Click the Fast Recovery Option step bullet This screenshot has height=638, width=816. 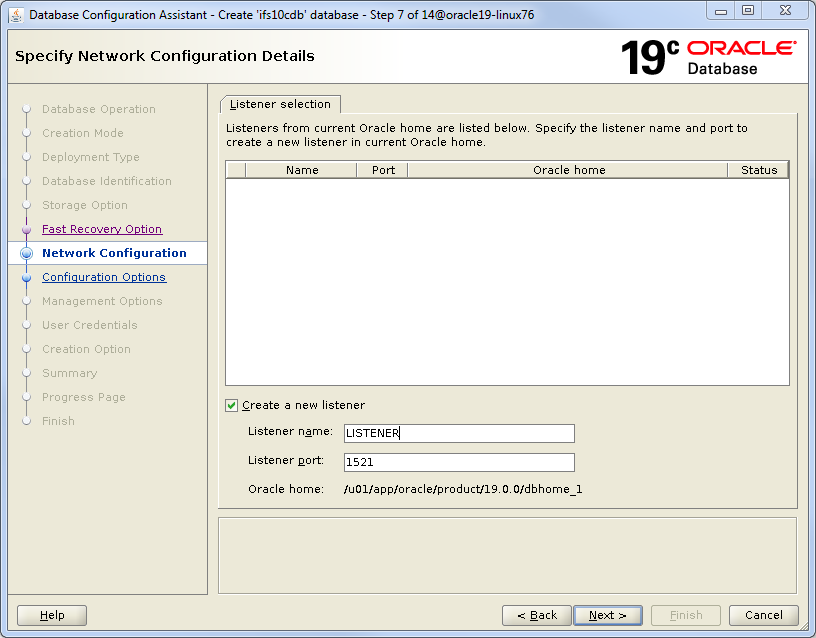[x=27, y=230]
